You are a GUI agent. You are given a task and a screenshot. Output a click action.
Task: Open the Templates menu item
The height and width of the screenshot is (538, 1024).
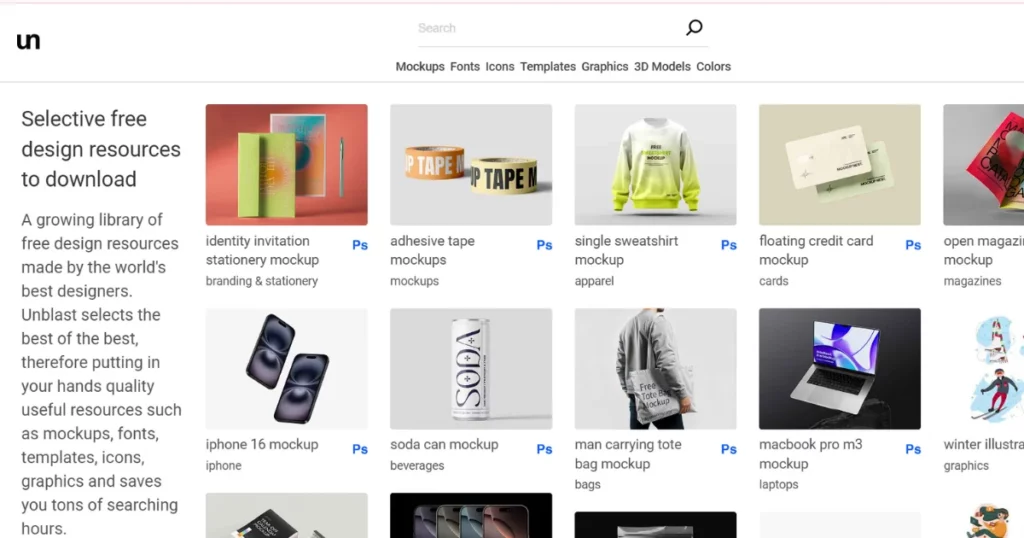(x=548, y=67)
